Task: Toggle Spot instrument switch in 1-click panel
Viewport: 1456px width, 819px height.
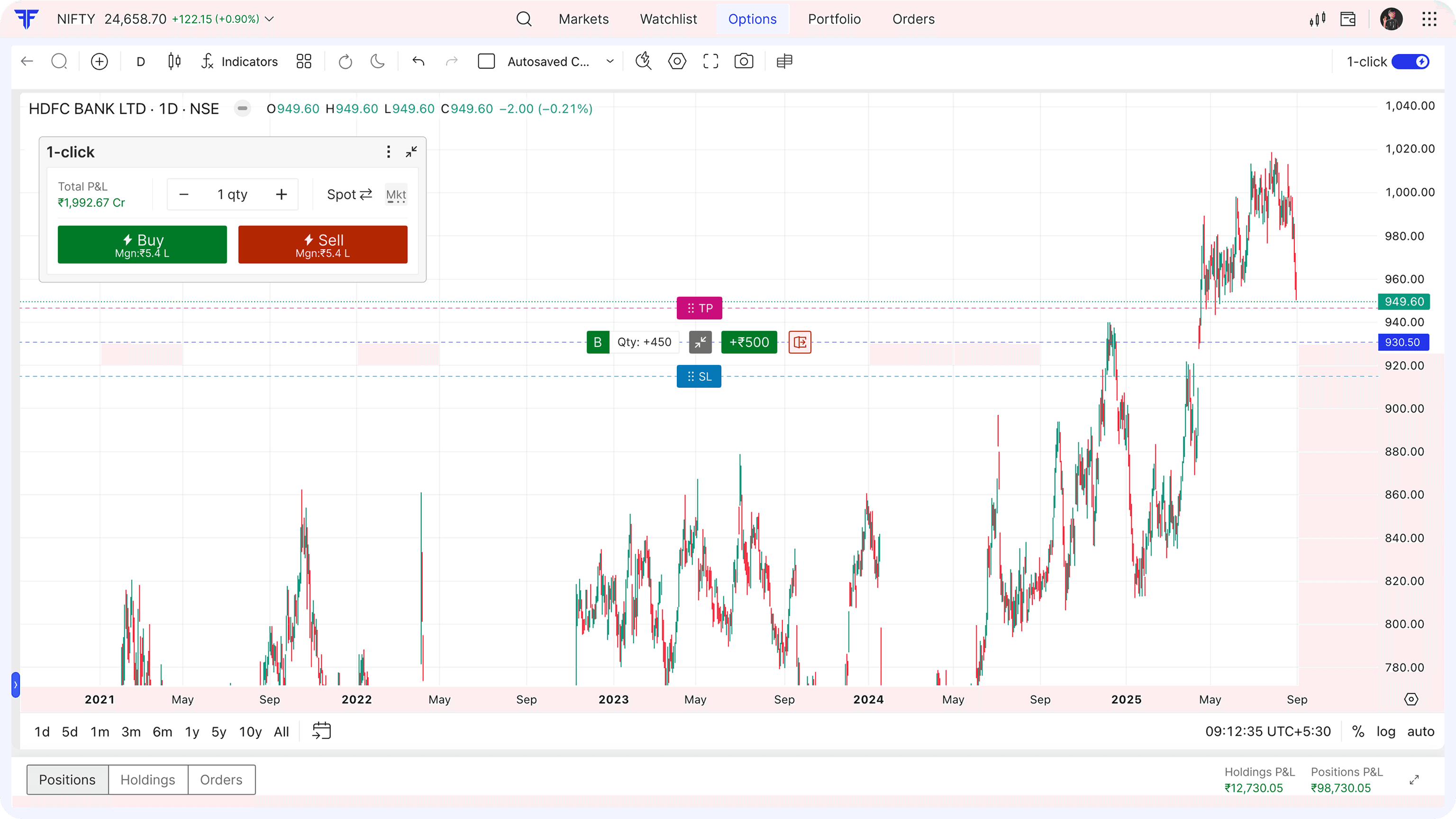Action: (x=350, y=194)
